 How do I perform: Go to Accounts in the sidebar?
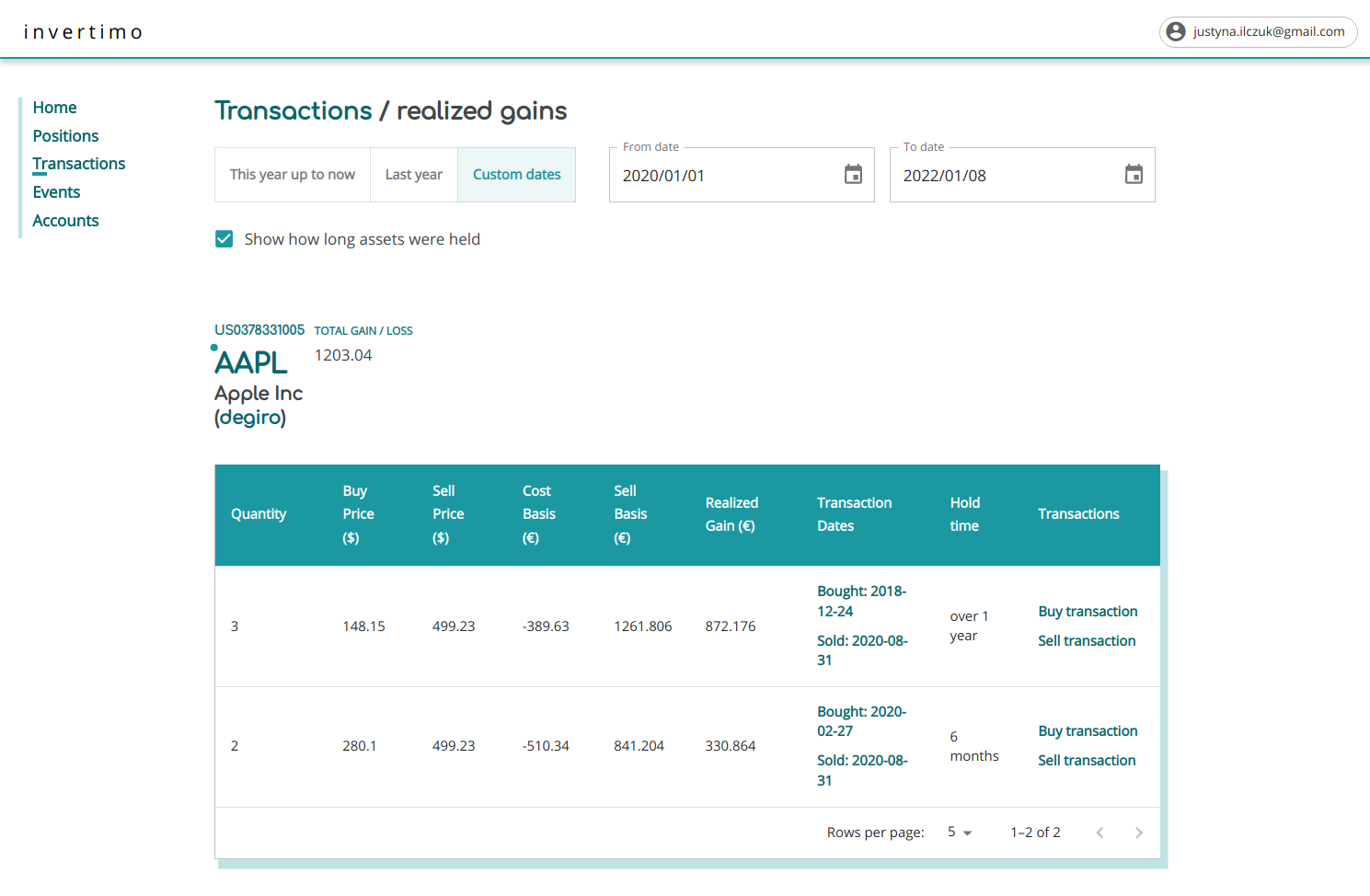tap(65, 221)
